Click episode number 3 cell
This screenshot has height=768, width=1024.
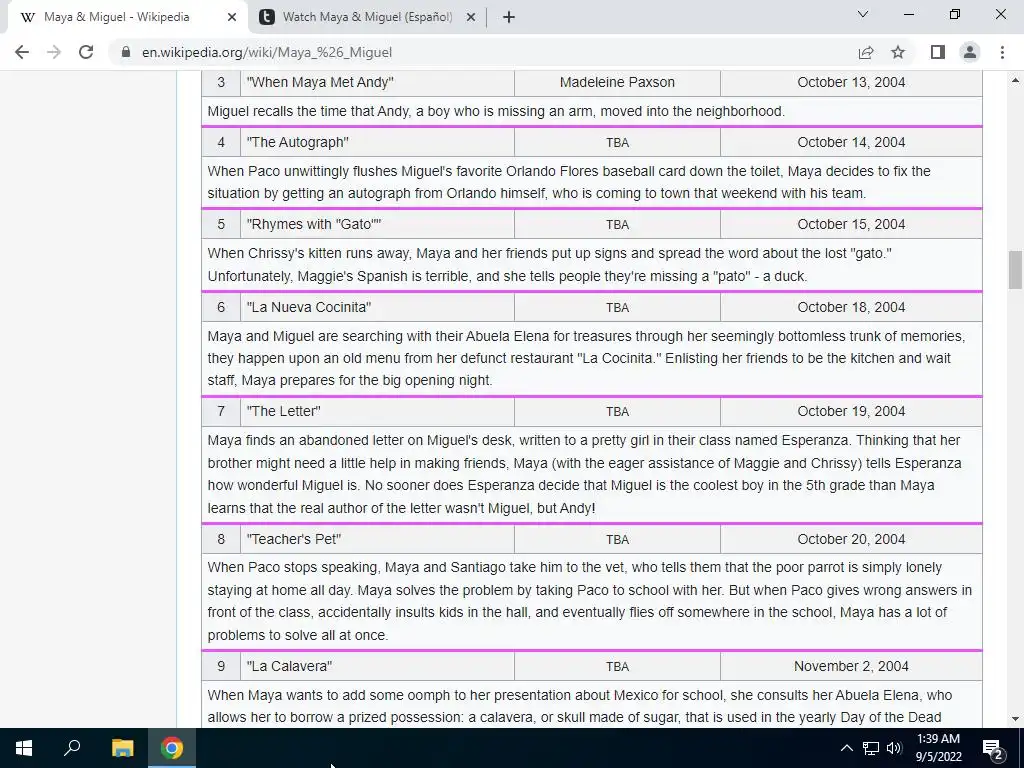(221, 82)
